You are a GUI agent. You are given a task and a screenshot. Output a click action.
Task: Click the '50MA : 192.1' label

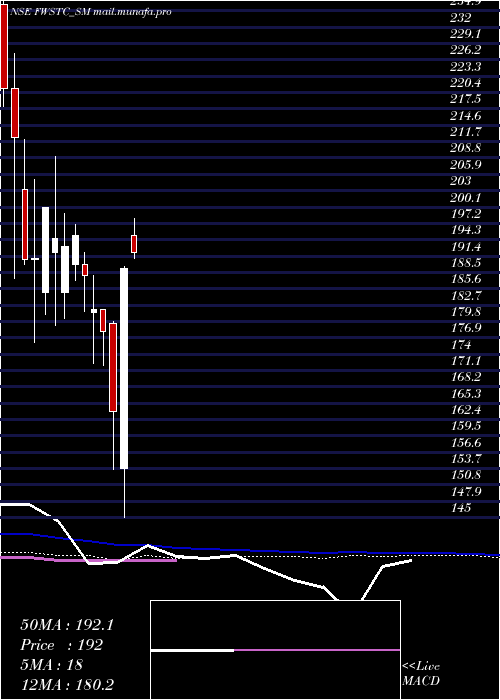click(67, 625)
